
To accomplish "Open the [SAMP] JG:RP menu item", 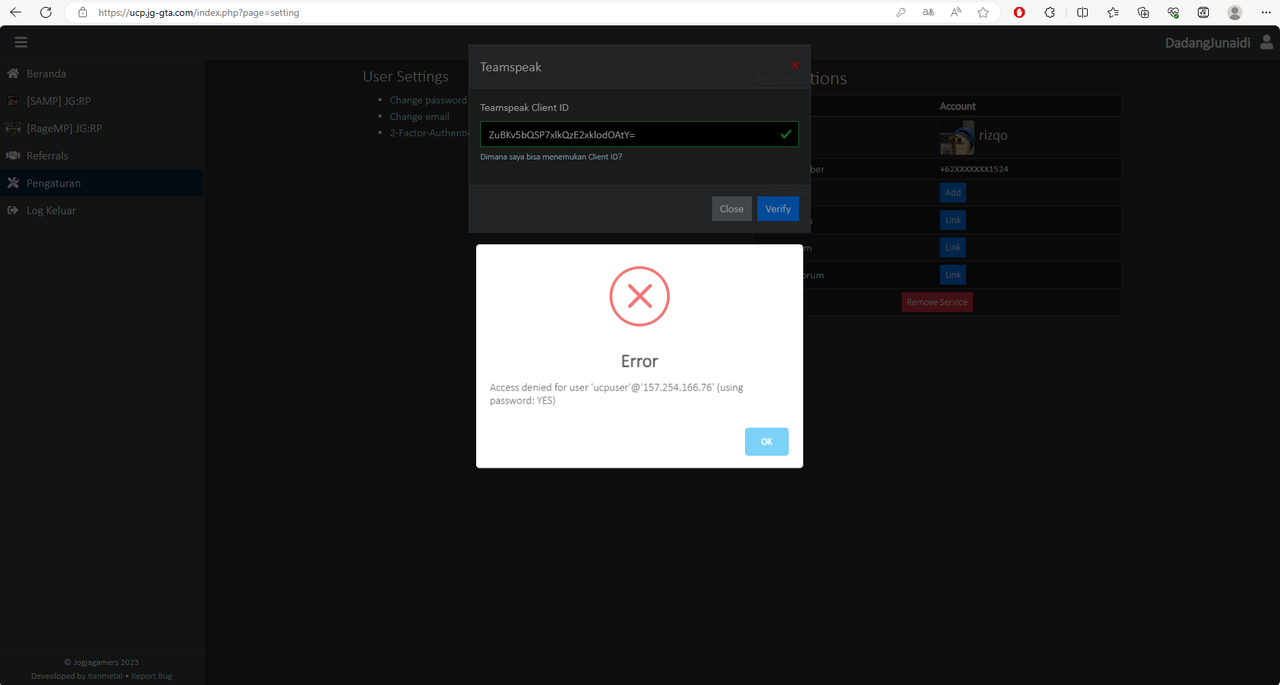I will [102, 101].
